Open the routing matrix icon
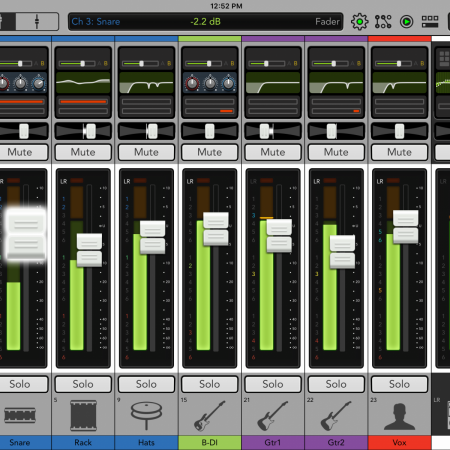 click(383, 22)
